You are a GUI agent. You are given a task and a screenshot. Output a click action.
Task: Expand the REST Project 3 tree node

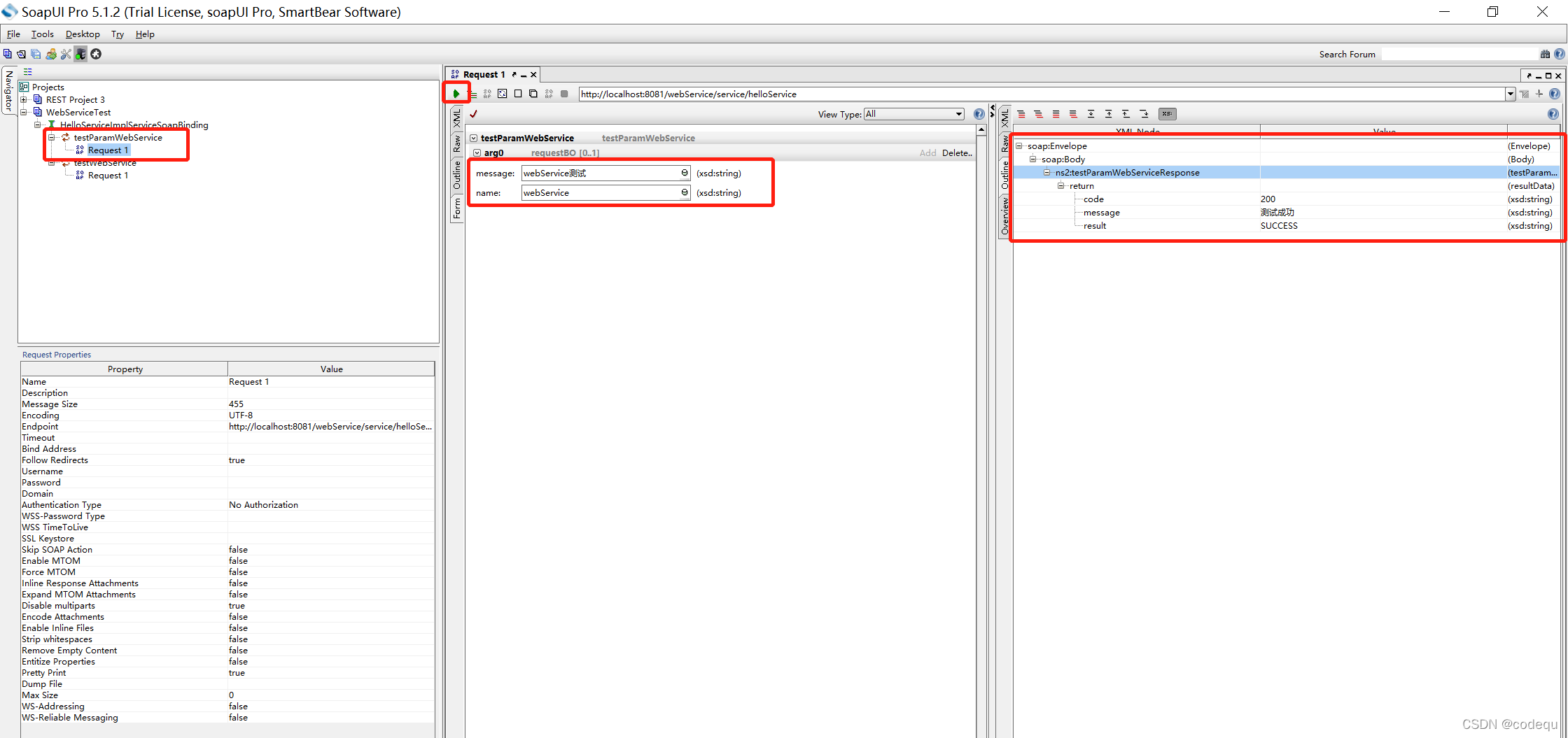click(24, 100)
